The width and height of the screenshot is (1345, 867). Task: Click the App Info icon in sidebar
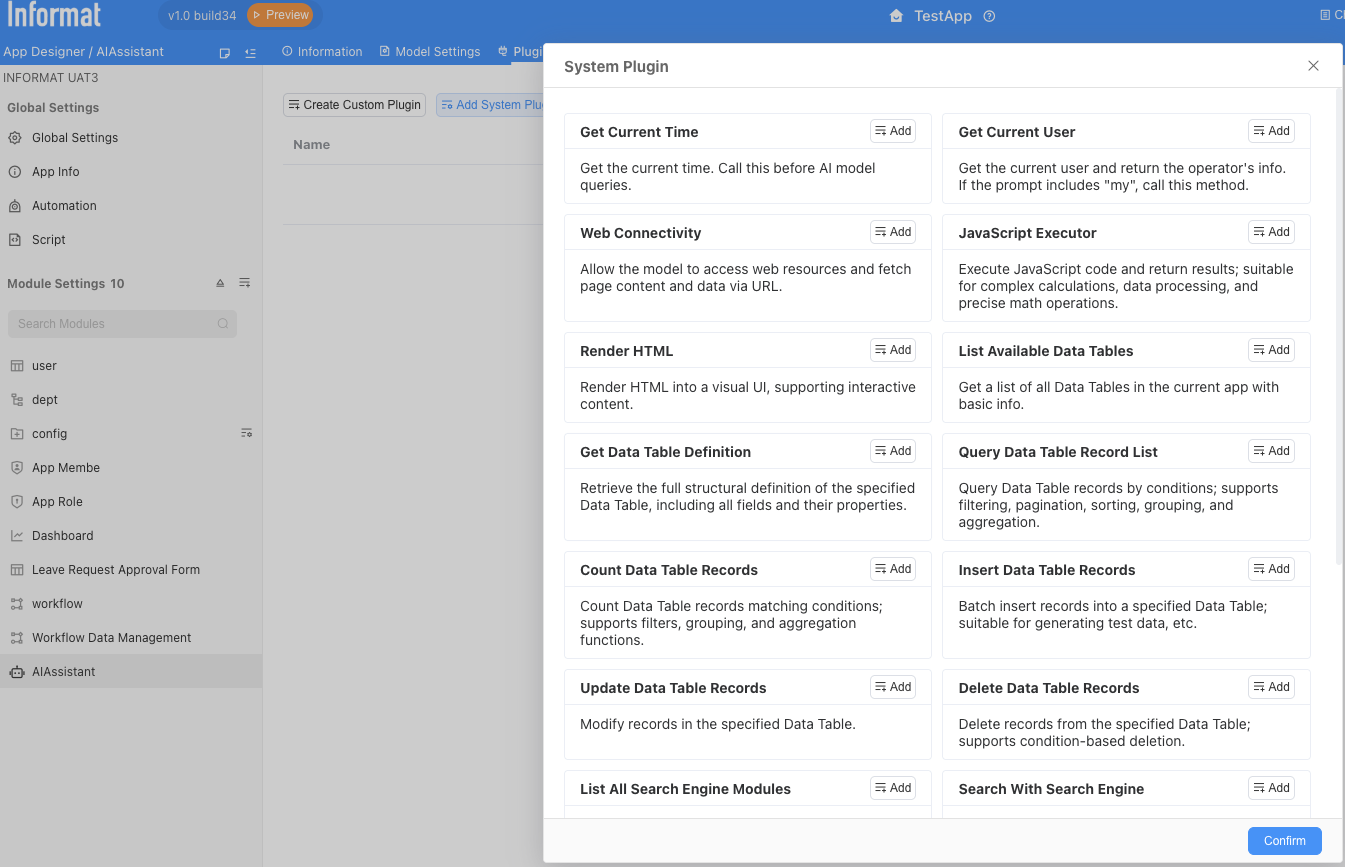tap(15, 172)
